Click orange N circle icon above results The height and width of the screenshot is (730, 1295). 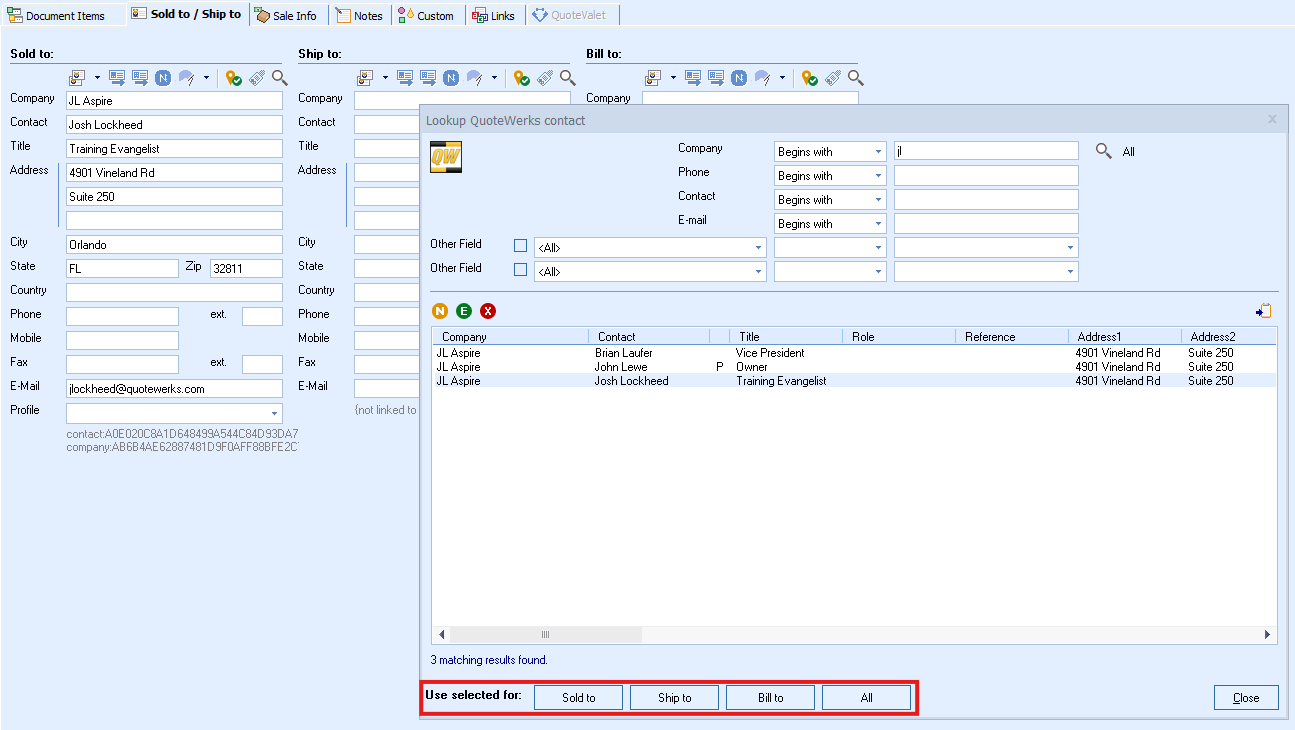tap(440, 311)
